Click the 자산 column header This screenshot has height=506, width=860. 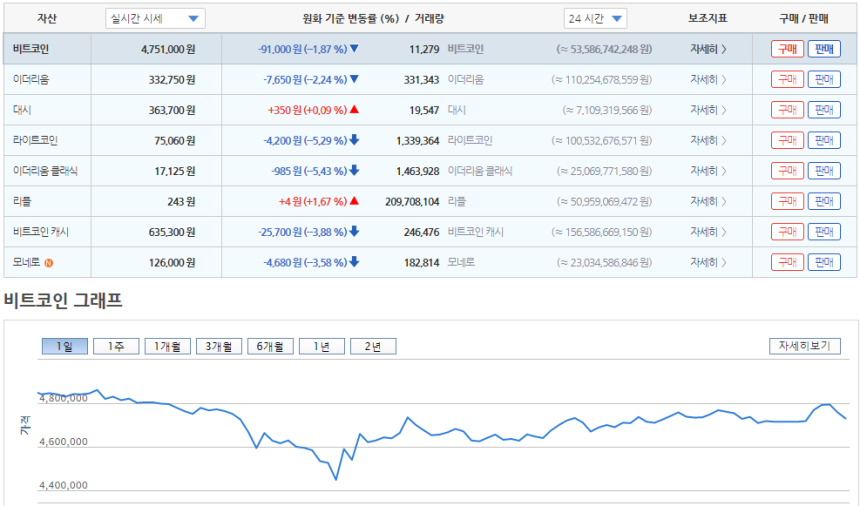click(47, 18)
